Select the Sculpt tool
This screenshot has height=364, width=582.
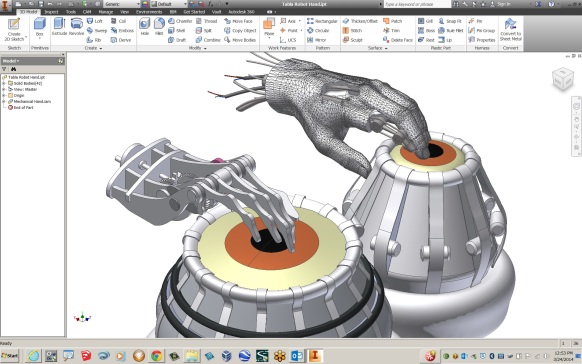(x=353, y=40)
